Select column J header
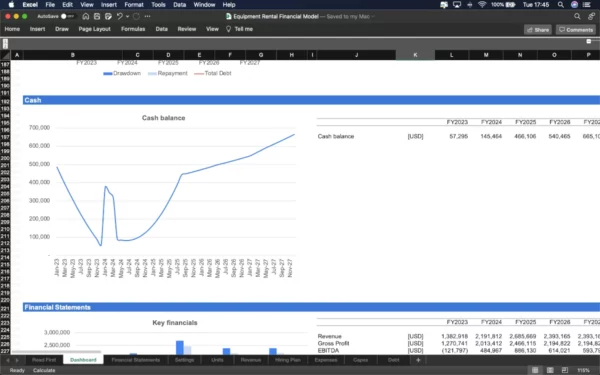 pos(356,55)
